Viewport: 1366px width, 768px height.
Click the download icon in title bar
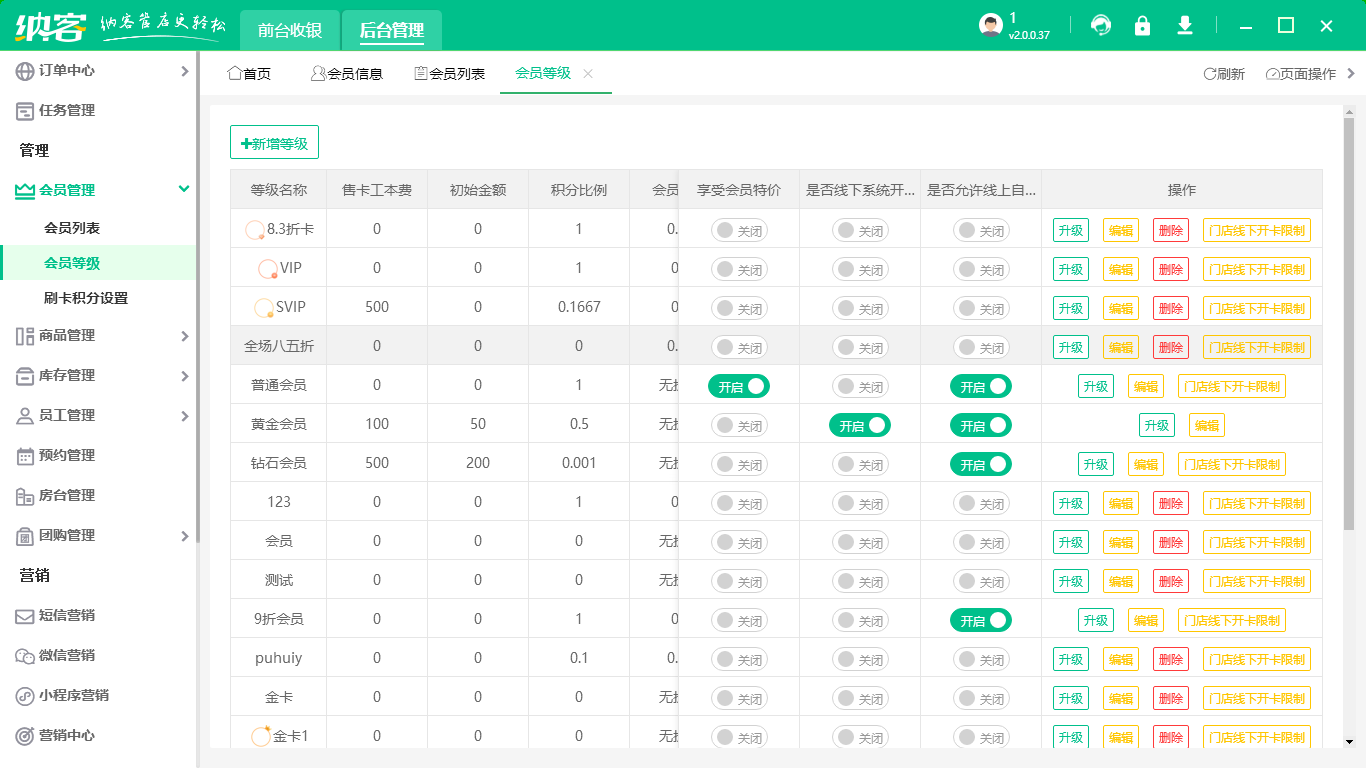pyautogui.click(x=1185, y=26)
